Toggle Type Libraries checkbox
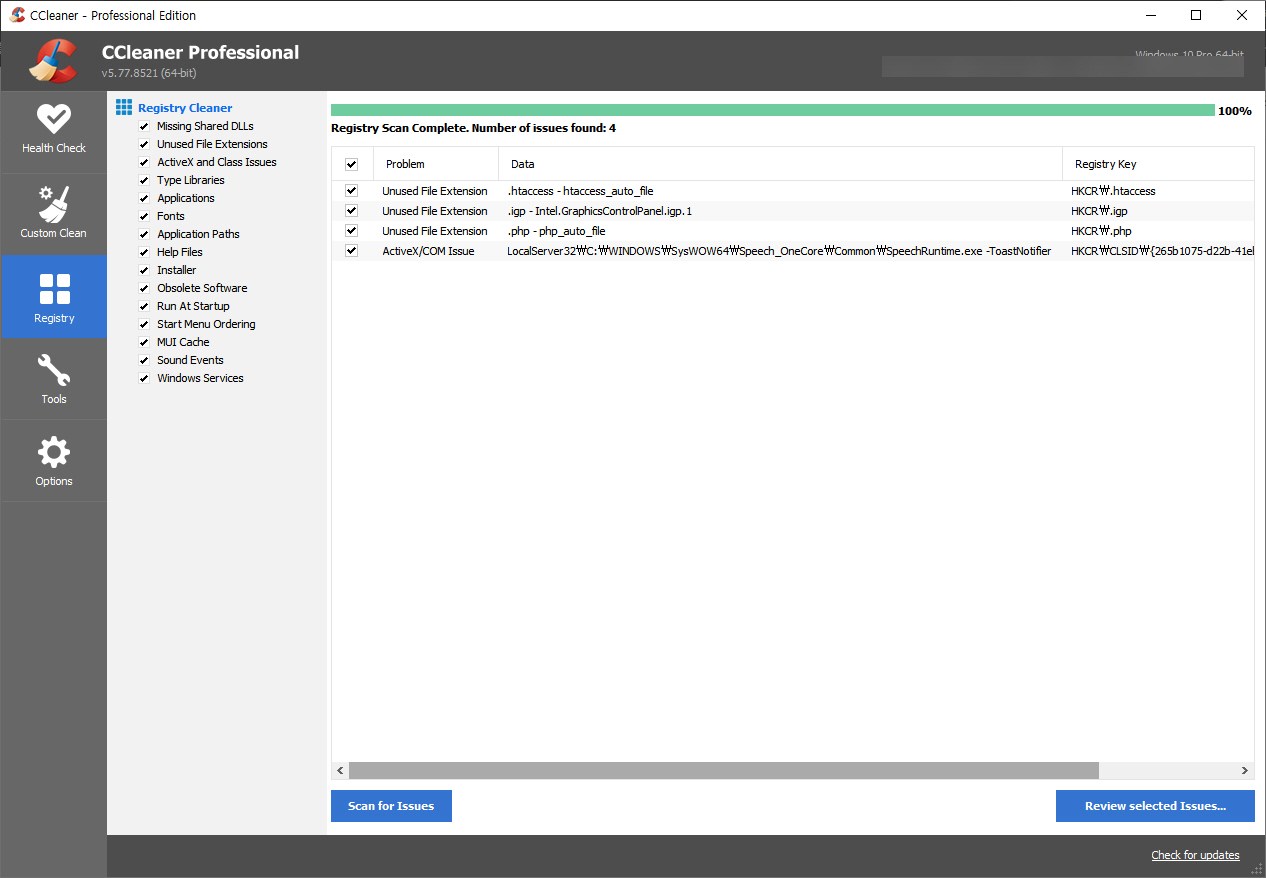The image size is (1266, 878). [144, 181]
